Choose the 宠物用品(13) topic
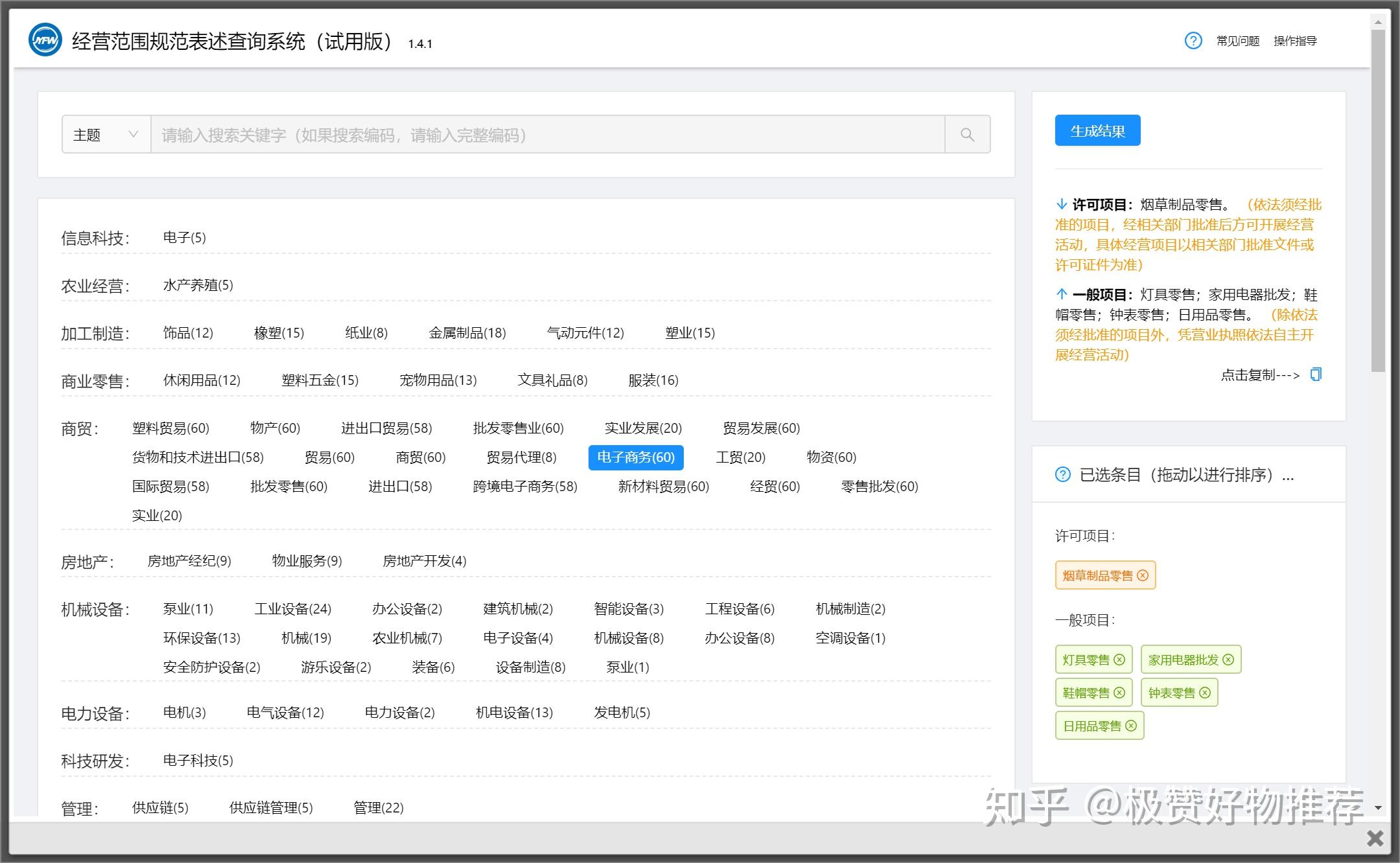Viewport: 1400px width, 863px height. pos(438,380)
